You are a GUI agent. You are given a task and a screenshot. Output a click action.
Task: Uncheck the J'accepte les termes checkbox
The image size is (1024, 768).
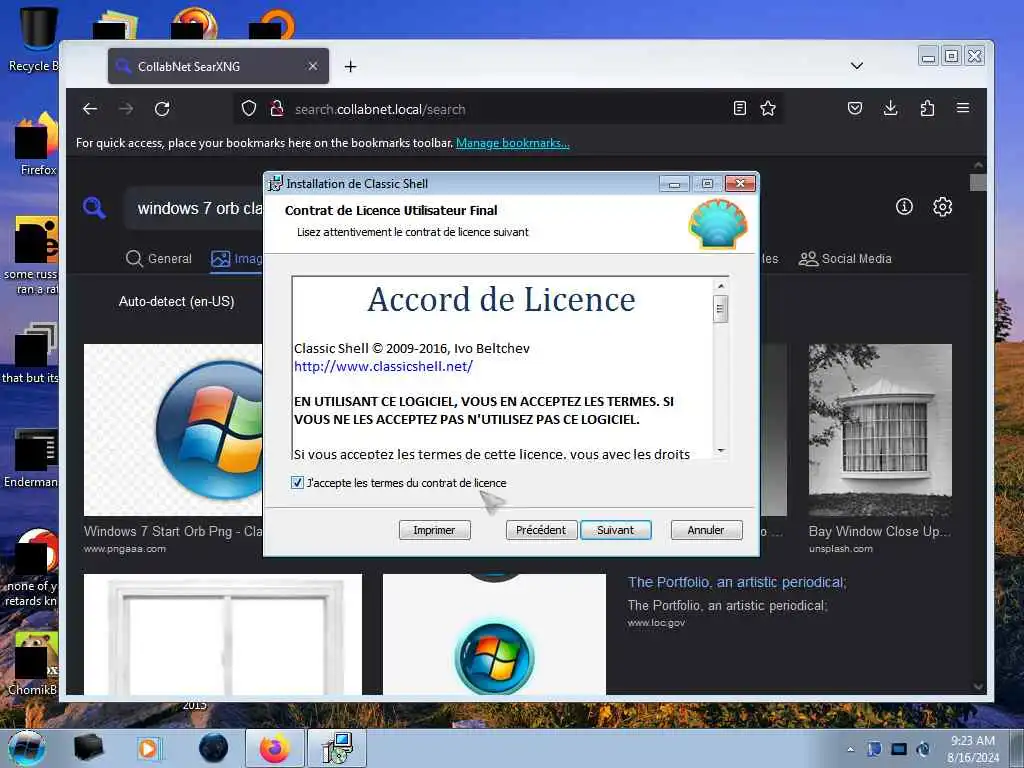[297, 483]
